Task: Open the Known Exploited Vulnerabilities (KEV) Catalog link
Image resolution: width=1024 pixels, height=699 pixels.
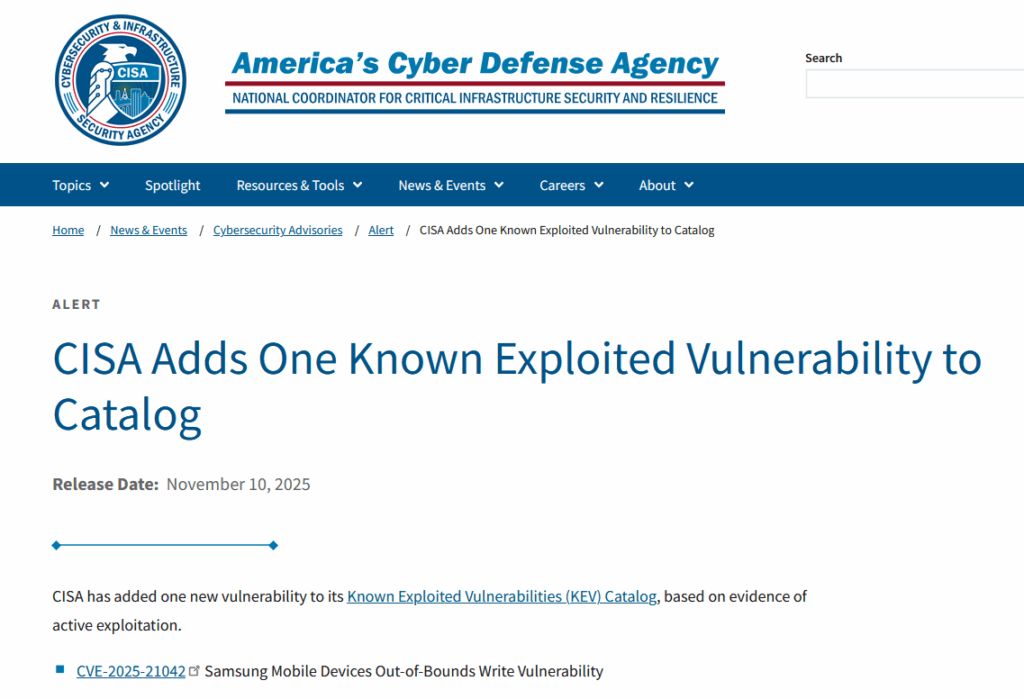Action: click(x=502, y=597)
